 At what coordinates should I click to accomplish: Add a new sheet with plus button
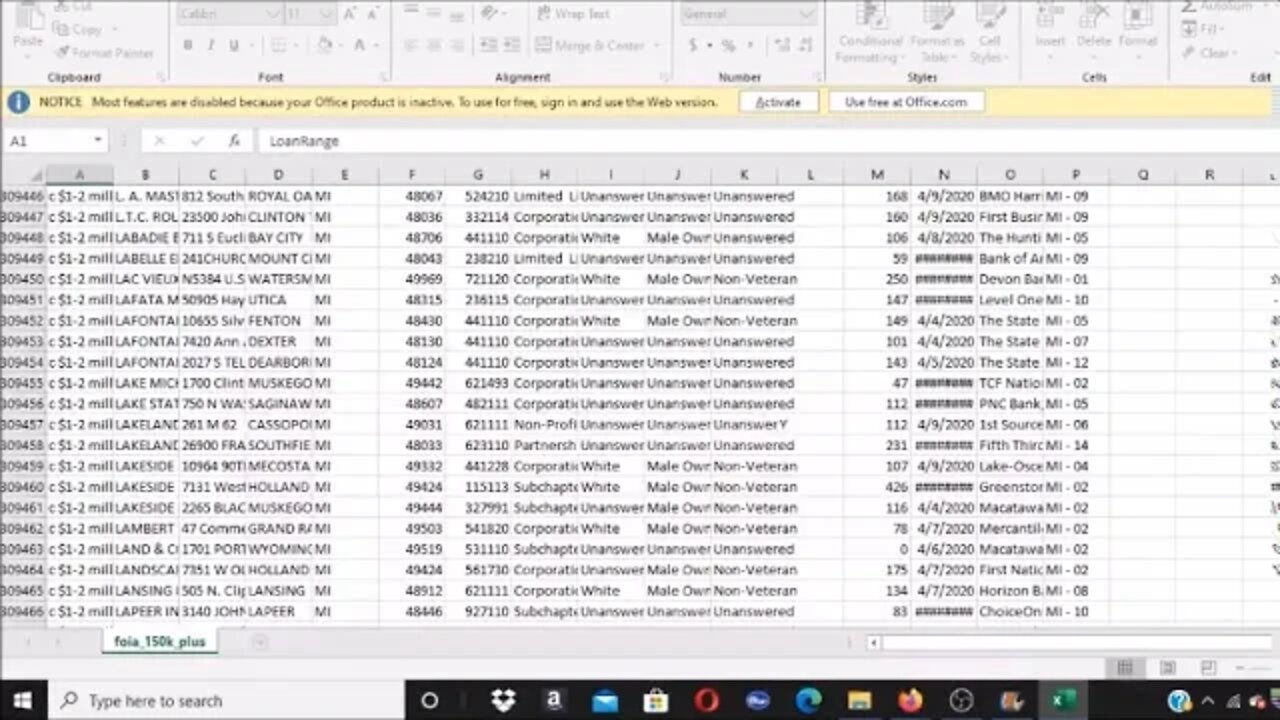[x=260, y=642]
